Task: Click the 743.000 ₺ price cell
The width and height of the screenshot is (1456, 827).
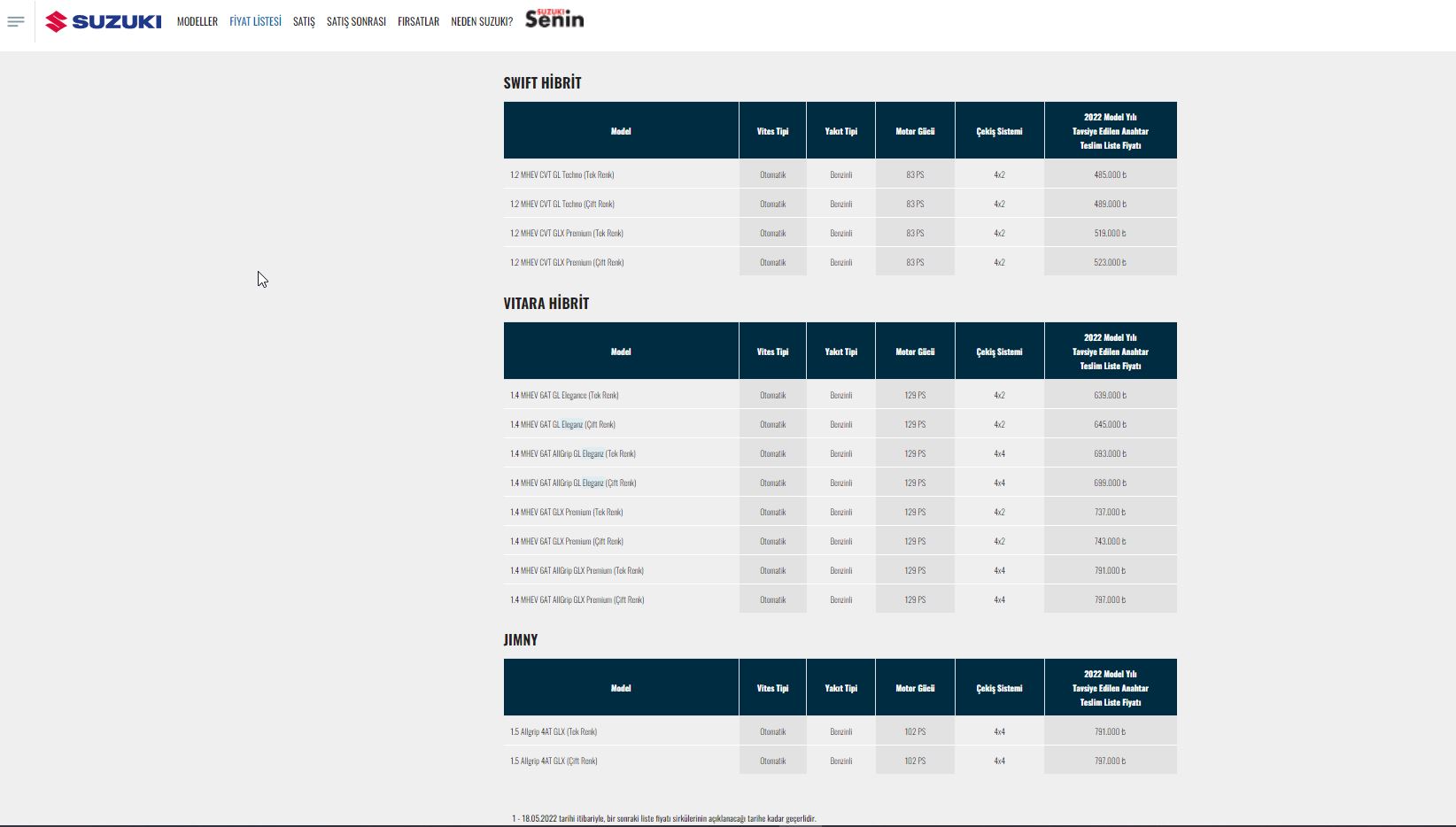Action: tap(1111, 541)
